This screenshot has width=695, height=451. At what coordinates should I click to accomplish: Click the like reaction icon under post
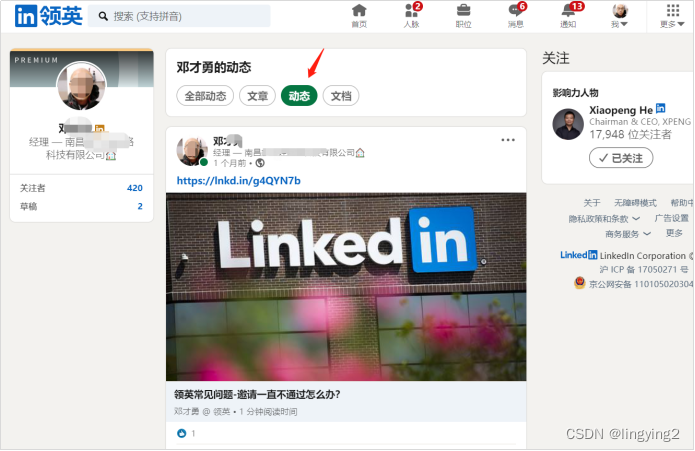pyautogui.click(x=182, y=433)
